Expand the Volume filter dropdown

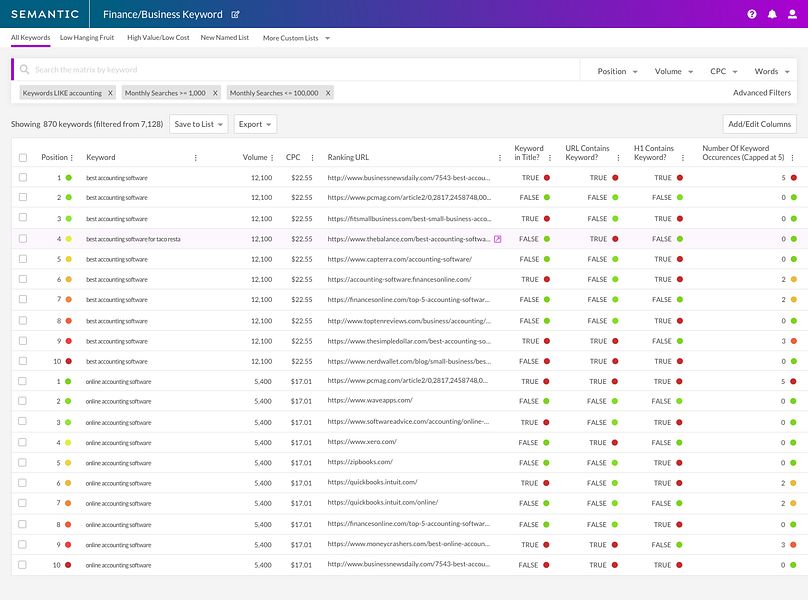click(674, 71)
